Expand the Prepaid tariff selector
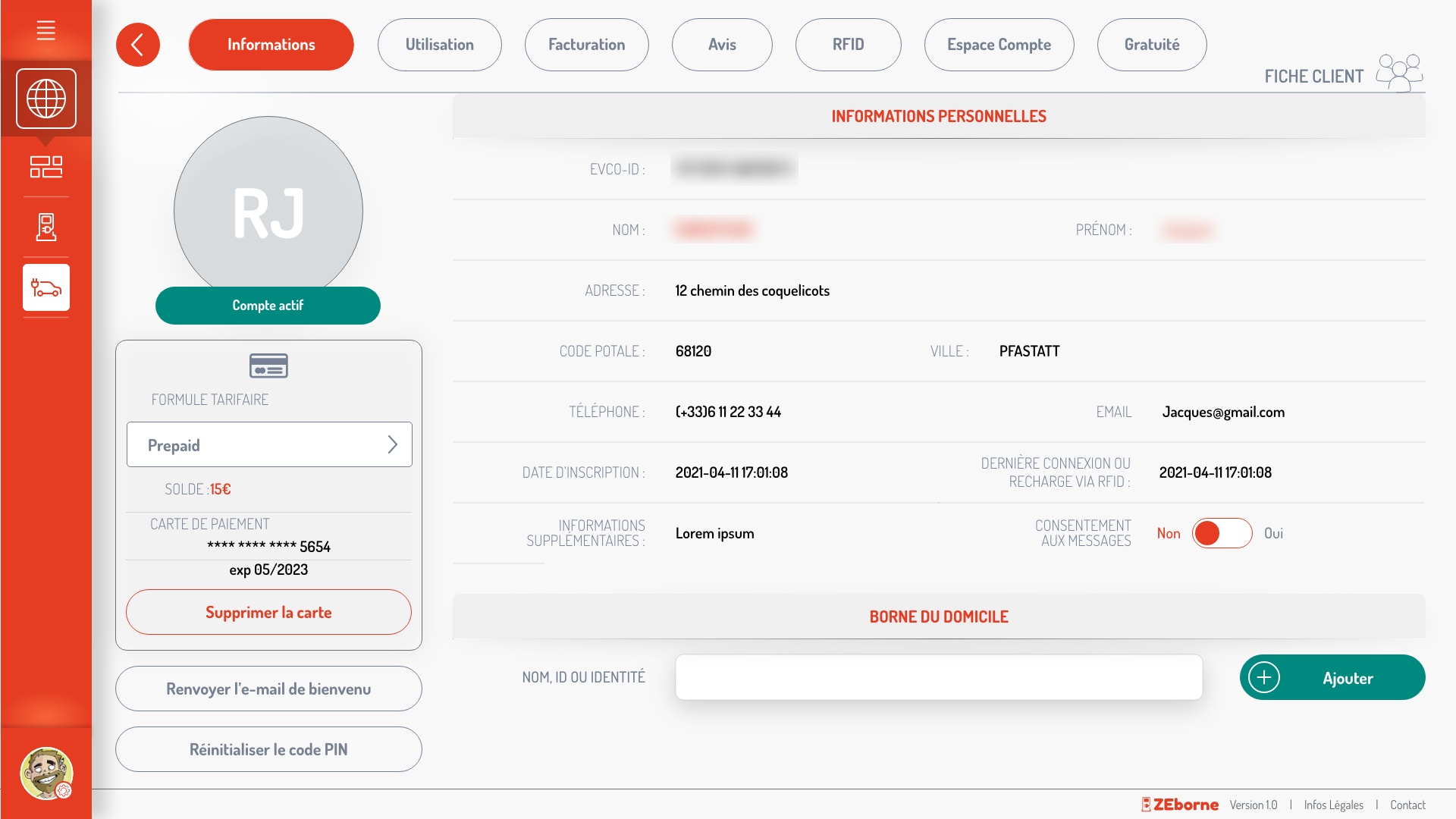 pyautogui.click(x=269, y=445)
